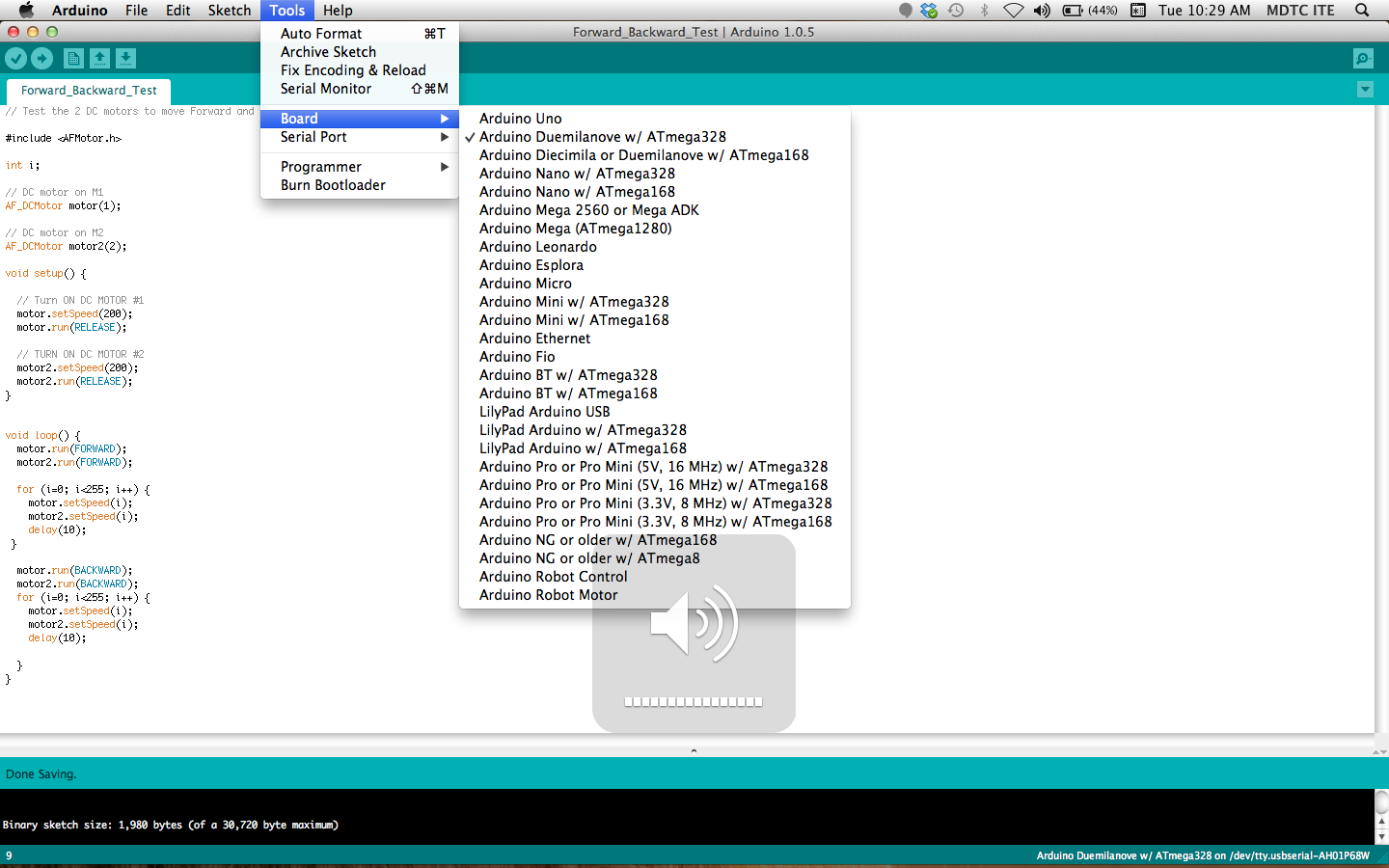Image resolution: width=1389 pixels, height=868 pixels.
Task: Select LilyPad Arduino USB board
Action: coord(655,412)
